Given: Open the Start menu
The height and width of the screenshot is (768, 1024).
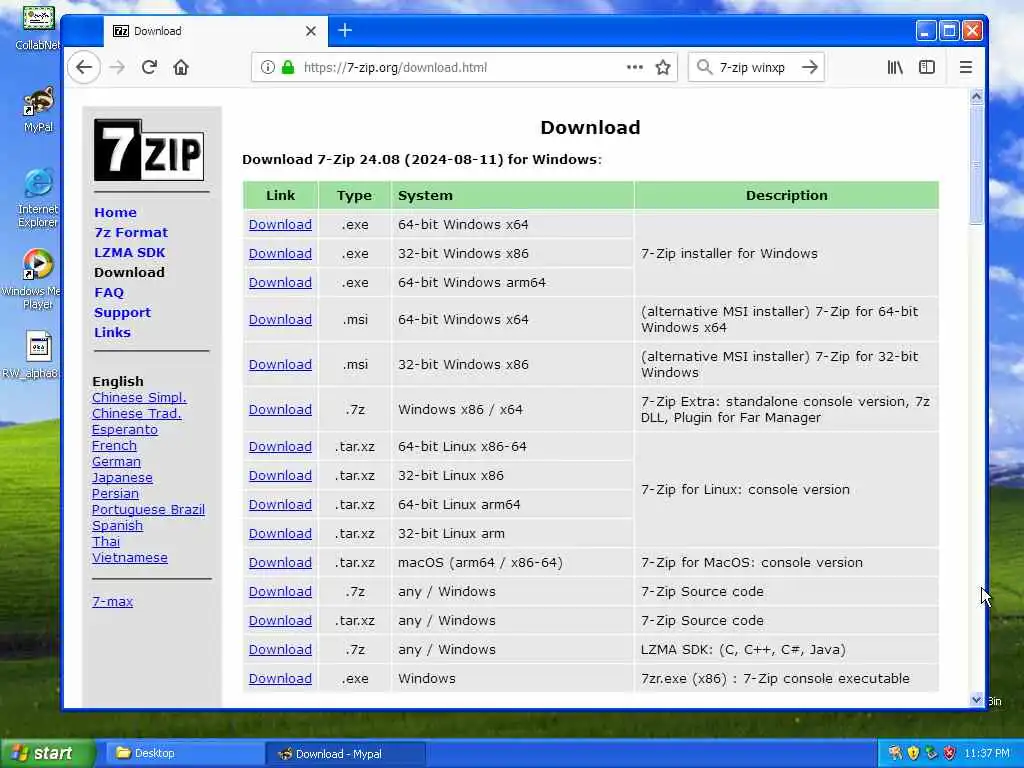Looking at the screenshot, I should click(x=47, y=754).
